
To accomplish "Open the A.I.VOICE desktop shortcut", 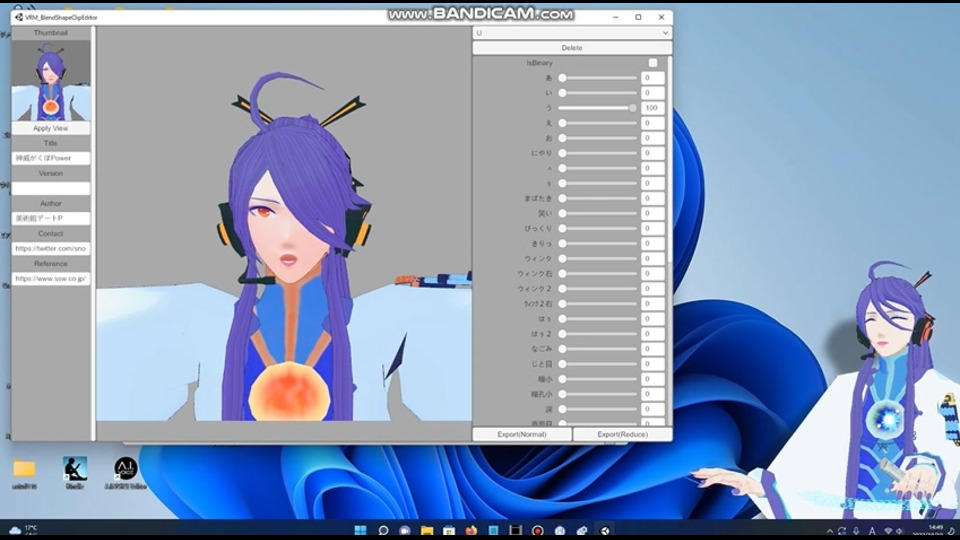I will point(126,469).
